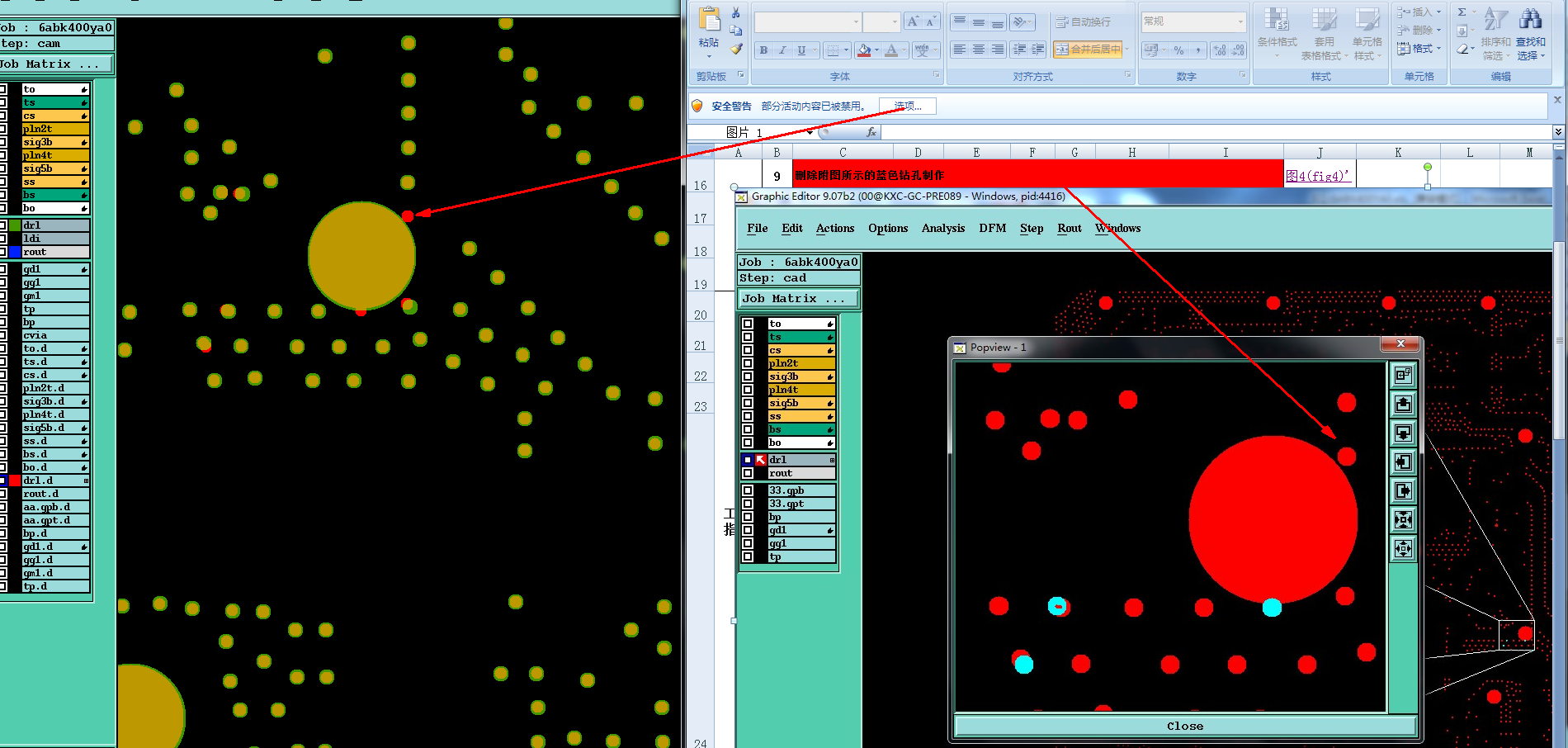Open the Name Box dropdown arrow

click(x=810, y=132)
